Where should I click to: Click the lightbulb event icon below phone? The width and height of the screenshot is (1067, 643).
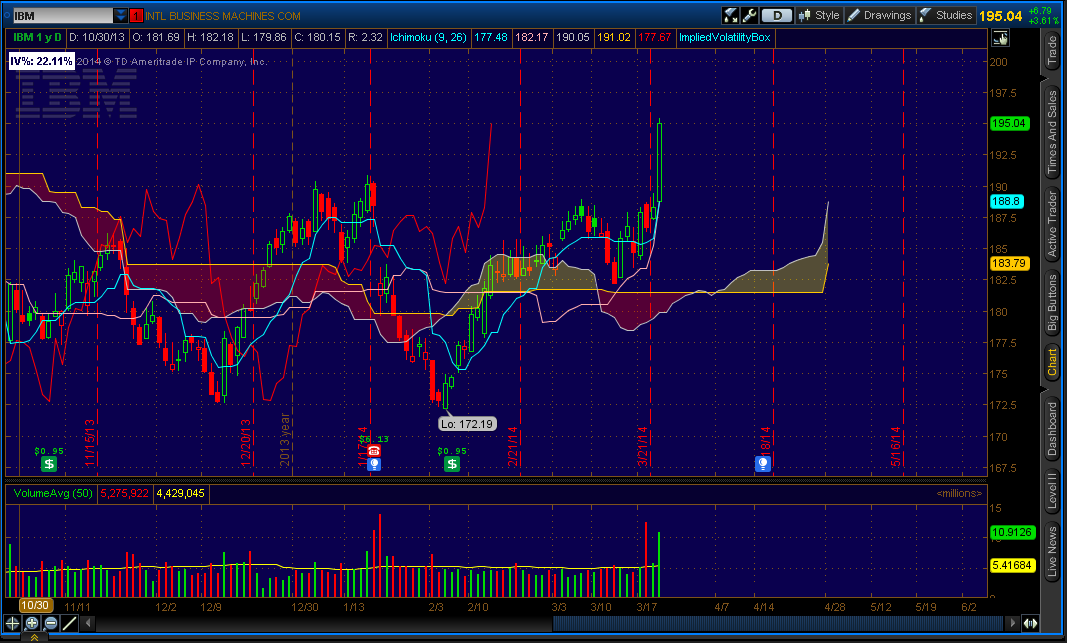point(374,464)
